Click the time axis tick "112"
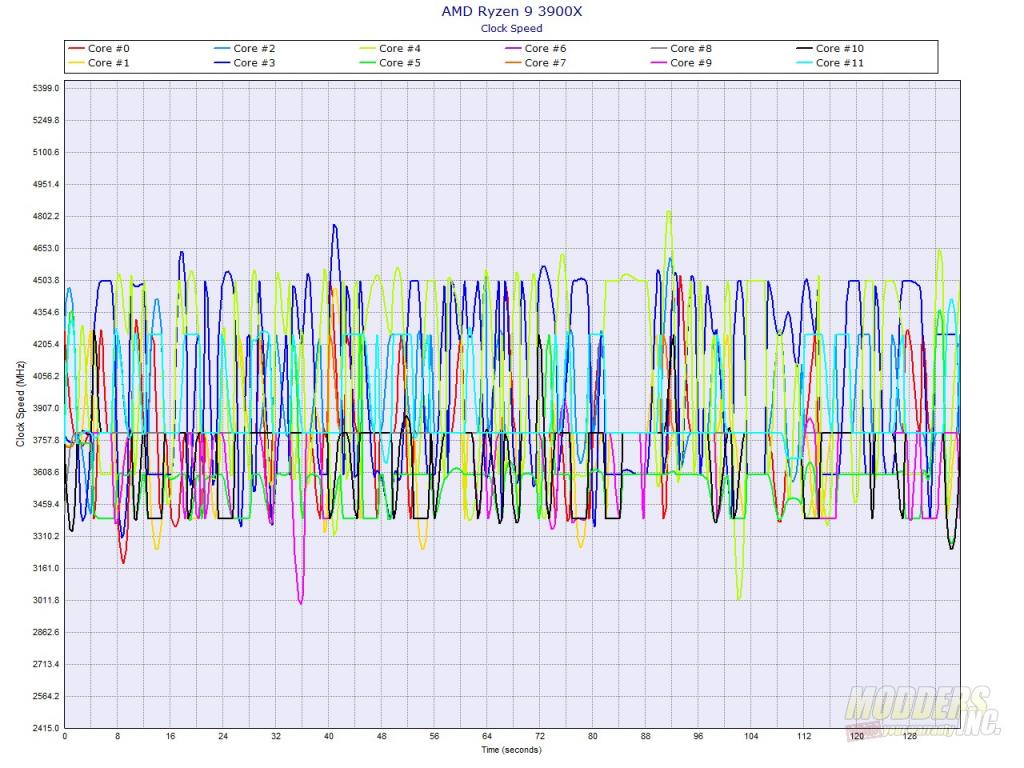The height and width of the screenshot is (768, 1024). [805, 736]
